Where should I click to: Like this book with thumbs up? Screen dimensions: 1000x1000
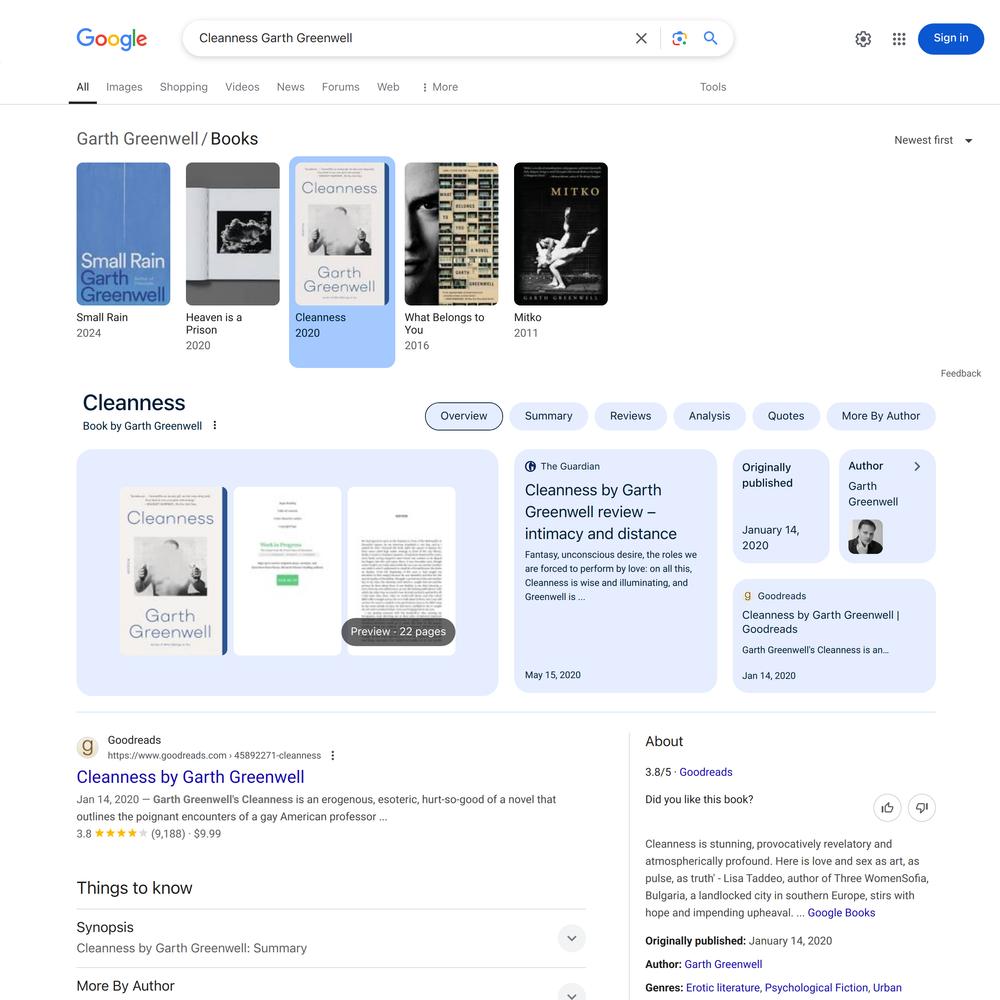point(887,808)
